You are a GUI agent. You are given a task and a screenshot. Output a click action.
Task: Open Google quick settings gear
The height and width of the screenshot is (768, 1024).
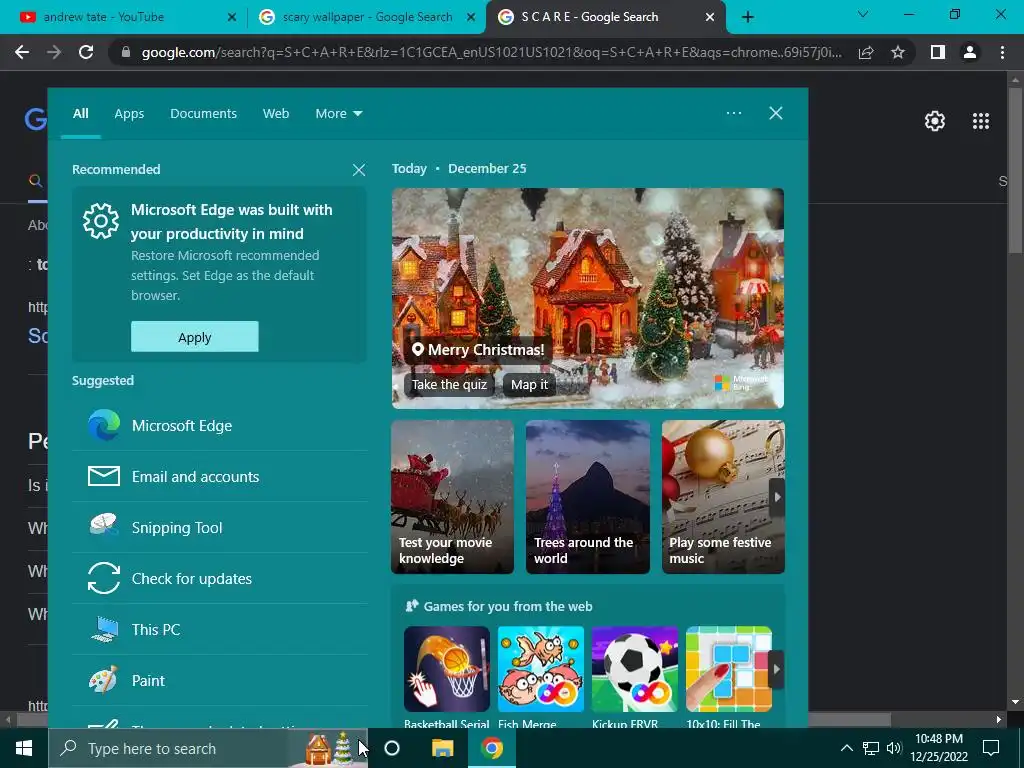[x=935, y=121]
